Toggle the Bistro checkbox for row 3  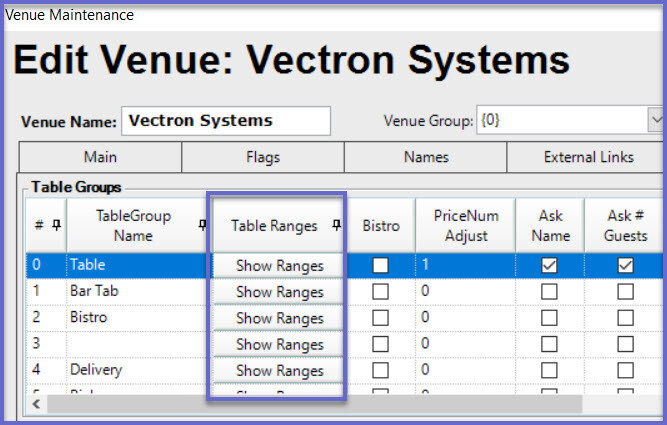pyautogui.click(x=380, y=344)
